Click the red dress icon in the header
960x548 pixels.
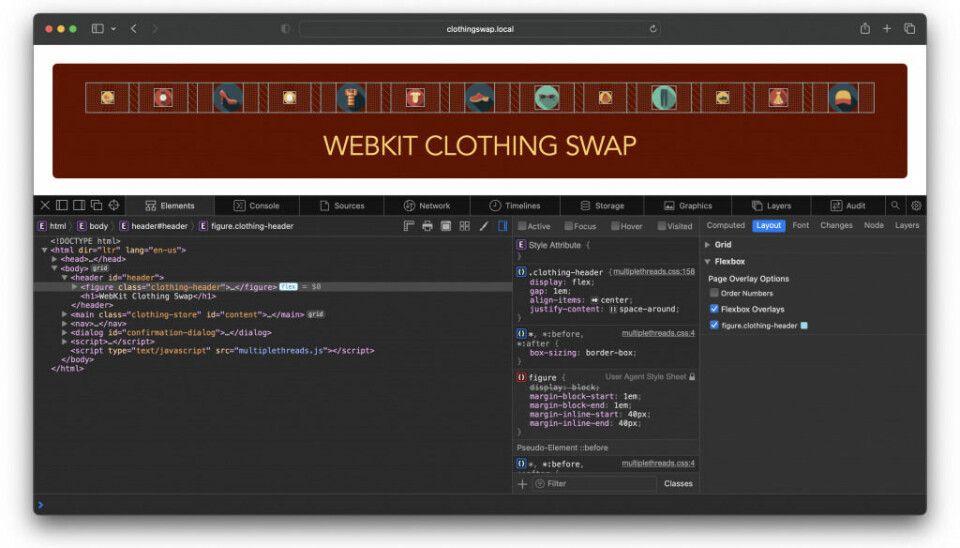tap(778, 98)
